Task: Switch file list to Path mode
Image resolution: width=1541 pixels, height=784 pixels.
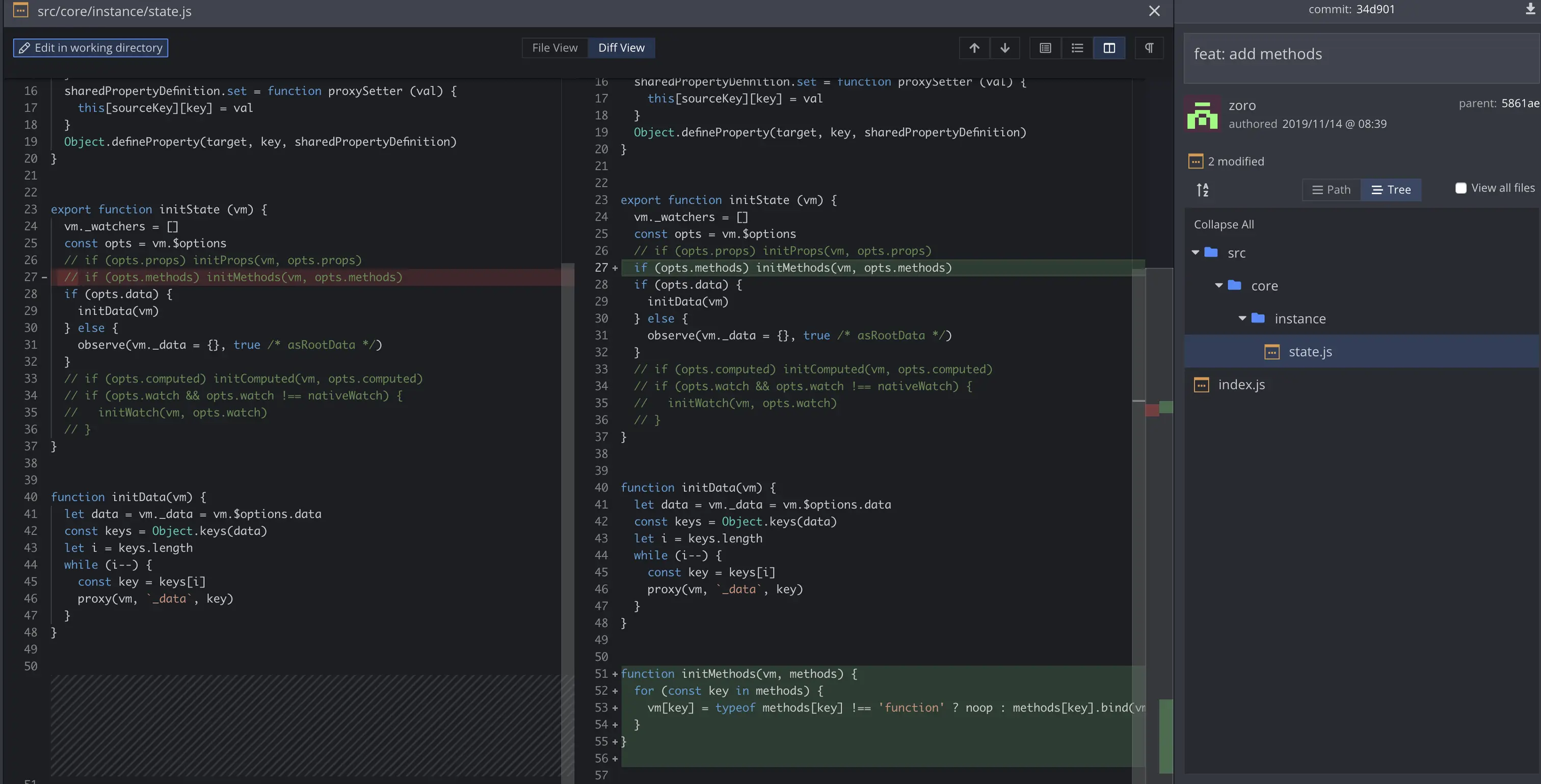Action: [x=1331, y=190]
